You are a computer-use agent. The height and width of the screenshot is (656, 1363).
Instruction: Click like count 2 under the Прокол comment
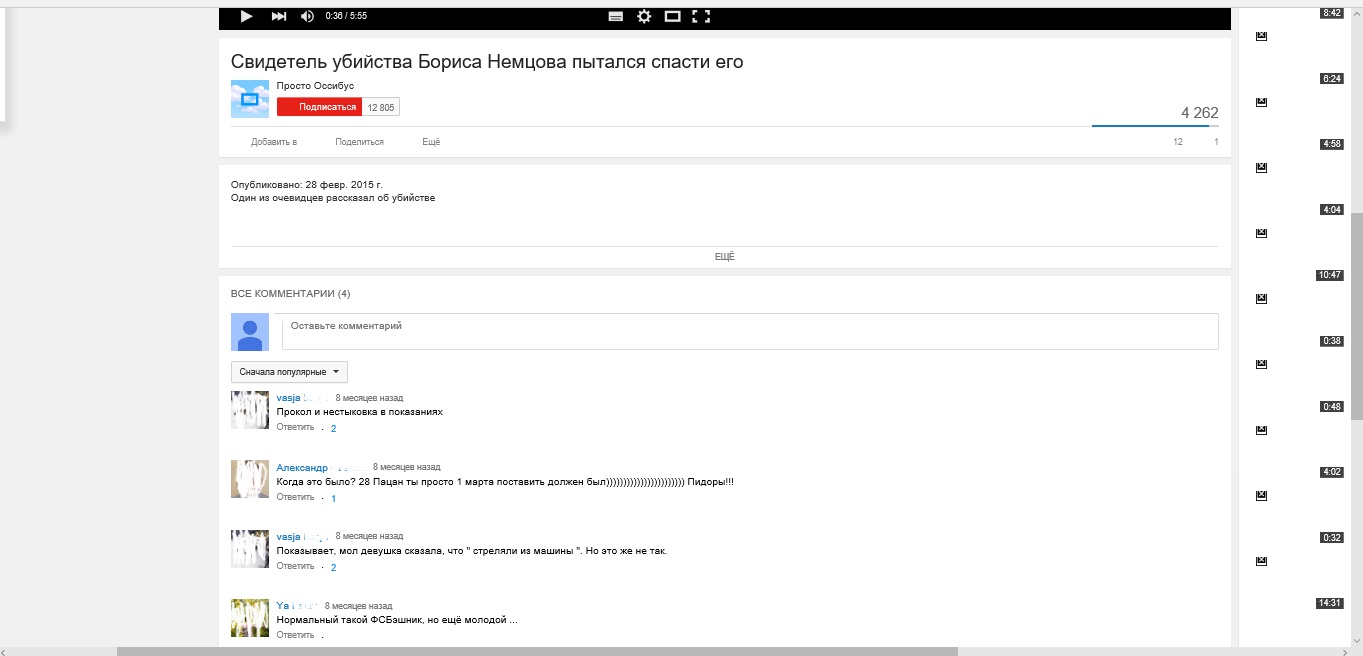[x=334, y=428]
